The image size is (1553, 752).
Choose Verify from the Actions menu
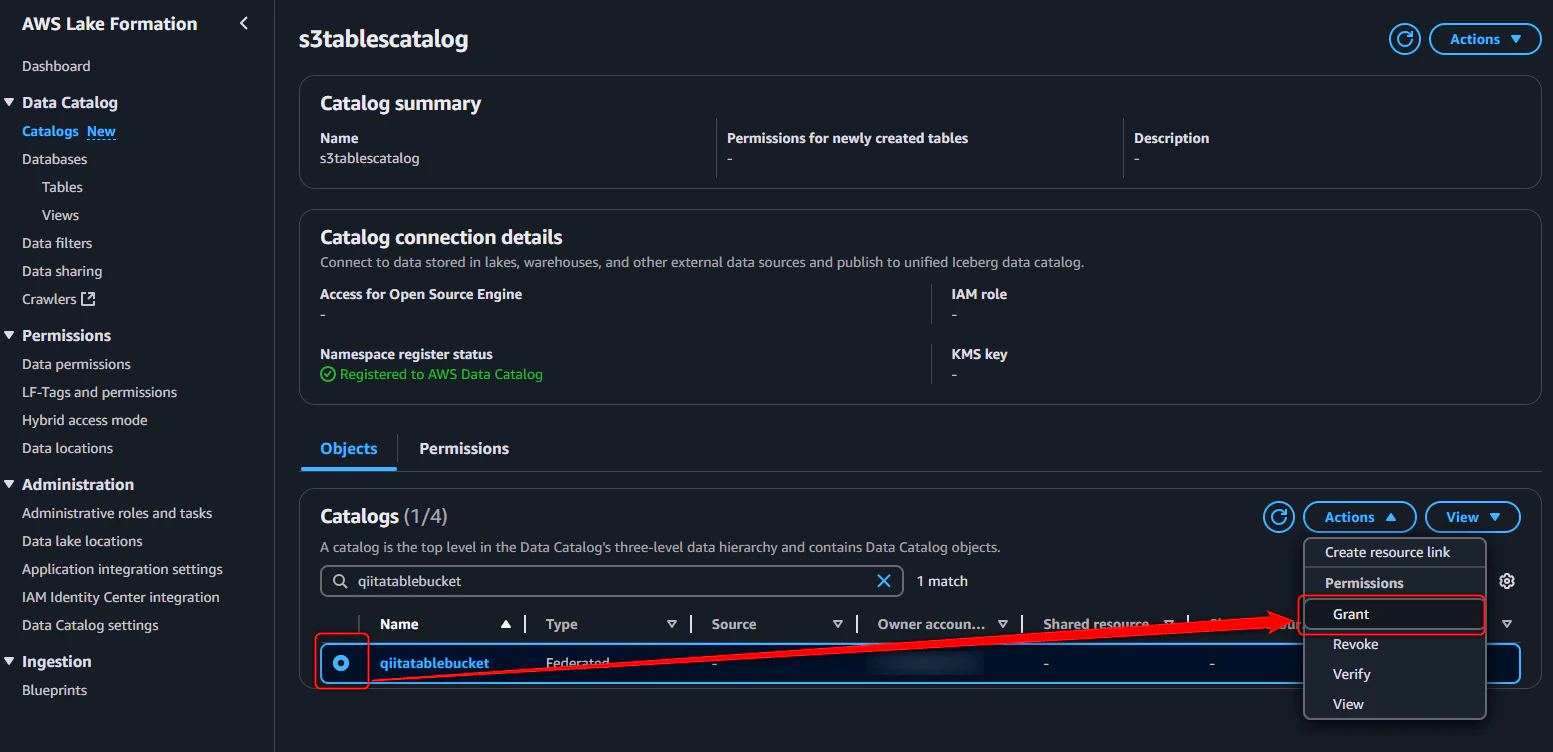[x=1395, y=674]
